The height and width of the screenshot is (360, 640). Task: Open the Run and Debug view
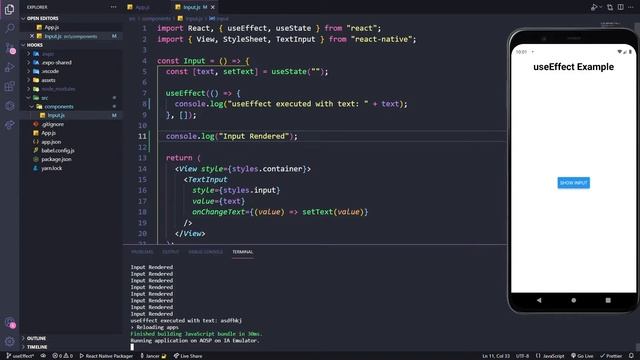pyautogui.click(x=9, y=67)
